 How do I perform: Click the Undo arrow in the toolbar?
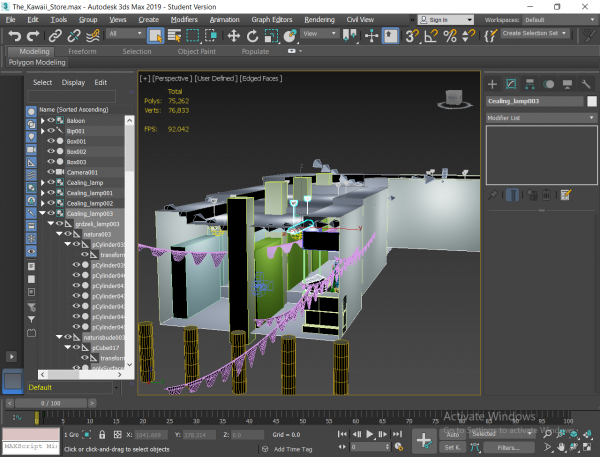click(13, 35)
